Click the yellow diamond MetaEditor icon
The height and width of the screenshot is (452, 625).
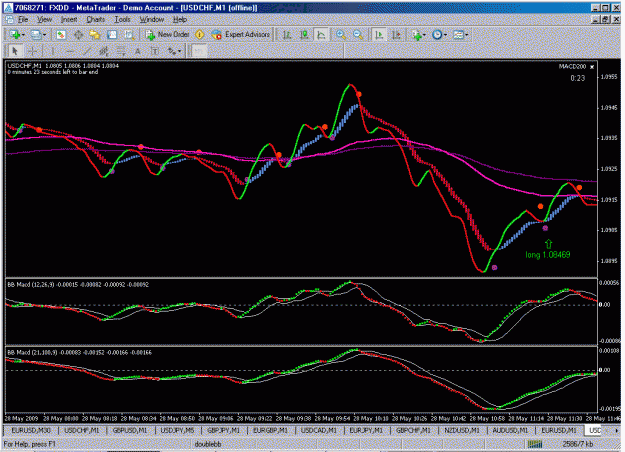point(200,35)
